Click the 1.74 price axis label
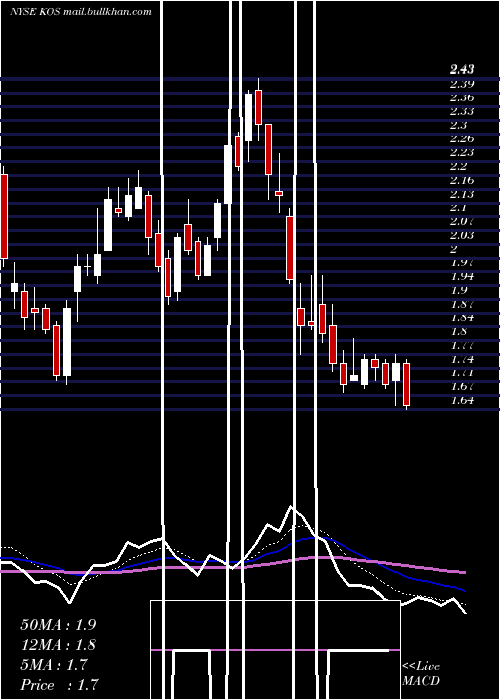 click(462, 358)
